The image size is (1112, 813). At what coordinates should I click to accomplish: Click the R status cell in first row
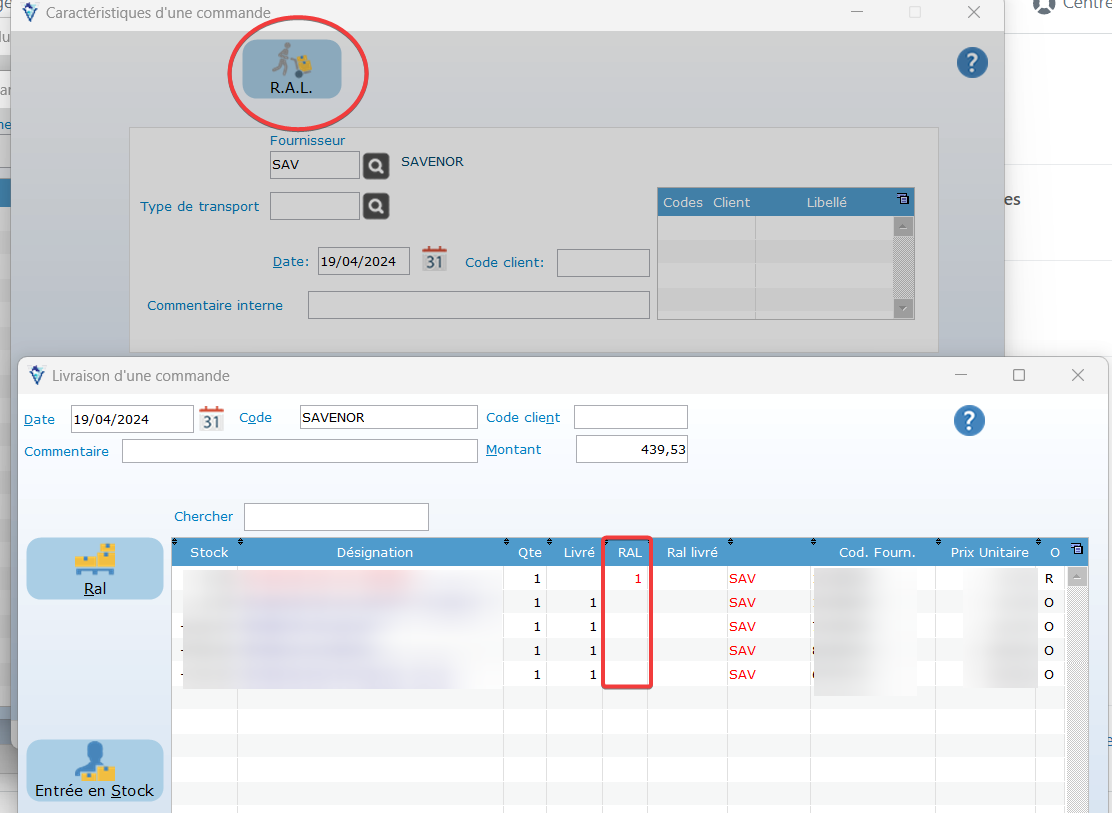[x=1049, y=579]
